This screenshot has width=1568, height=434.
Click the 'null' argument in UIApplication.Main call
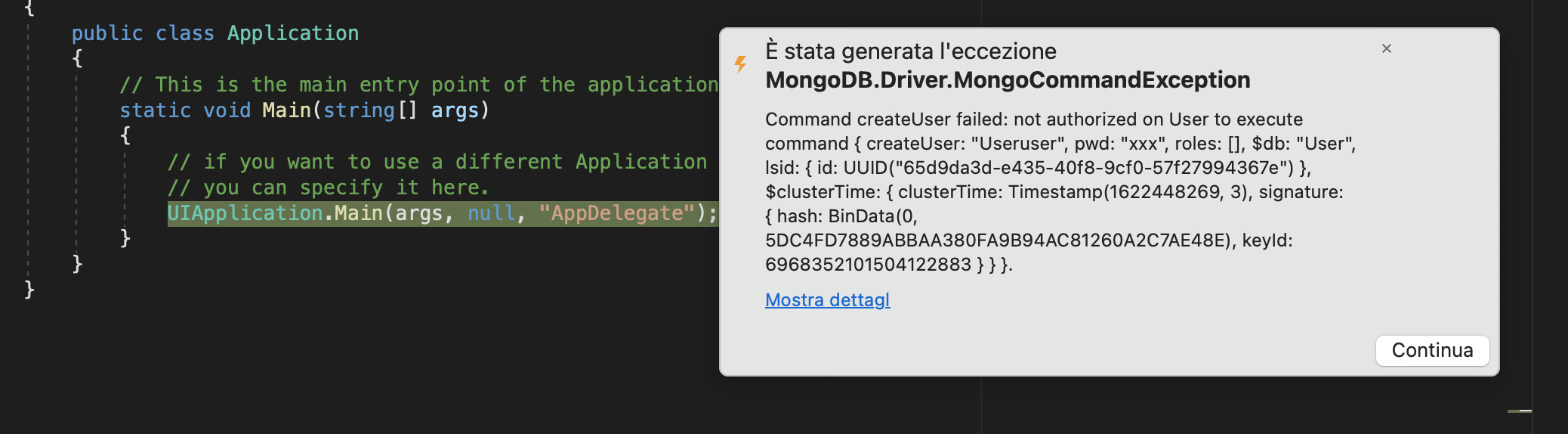point(491,213)
